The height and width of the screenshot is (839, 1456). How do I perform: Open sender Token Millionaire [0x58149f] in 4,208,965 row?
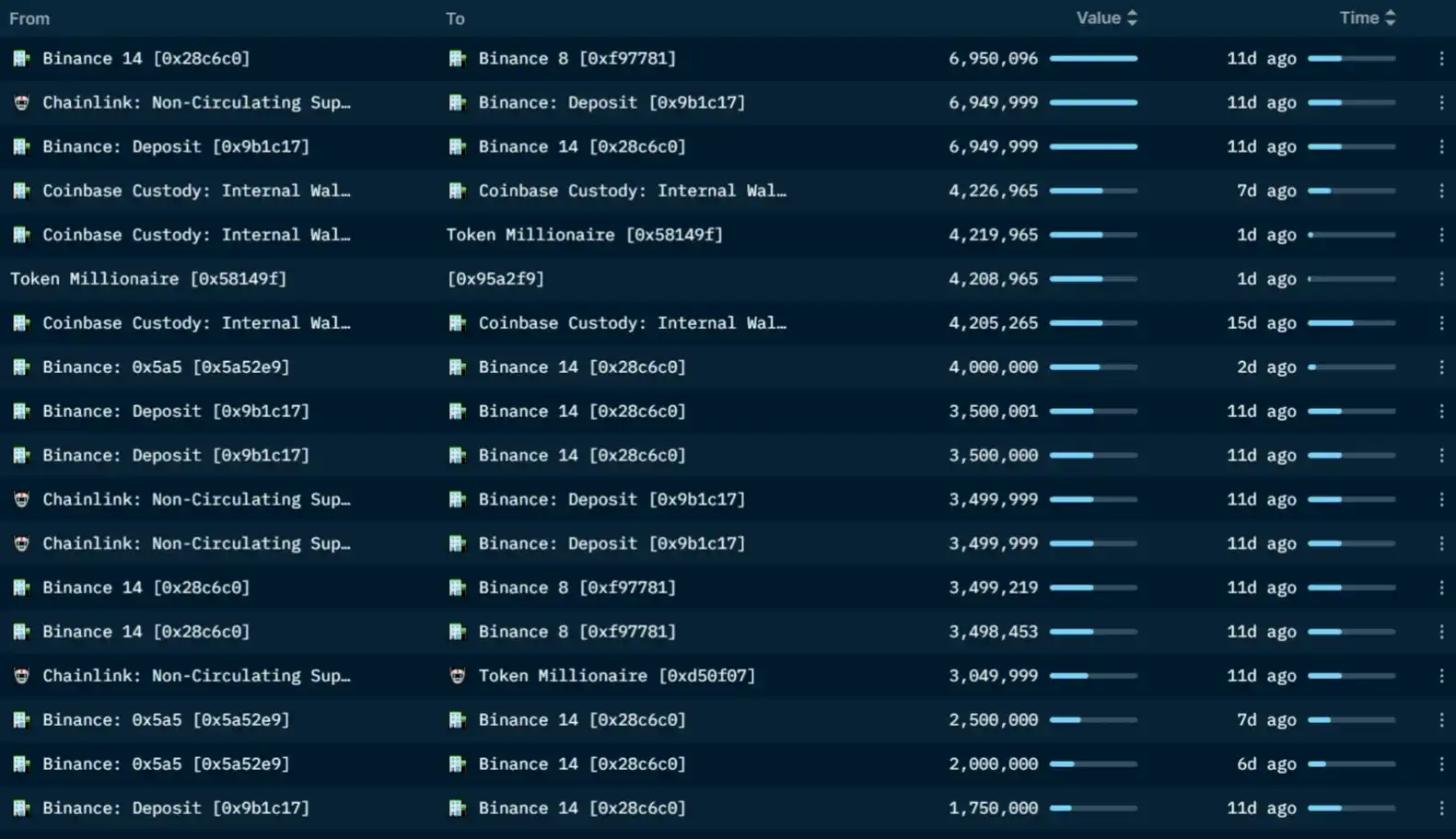pyautogui.click(x=148, y=279)
